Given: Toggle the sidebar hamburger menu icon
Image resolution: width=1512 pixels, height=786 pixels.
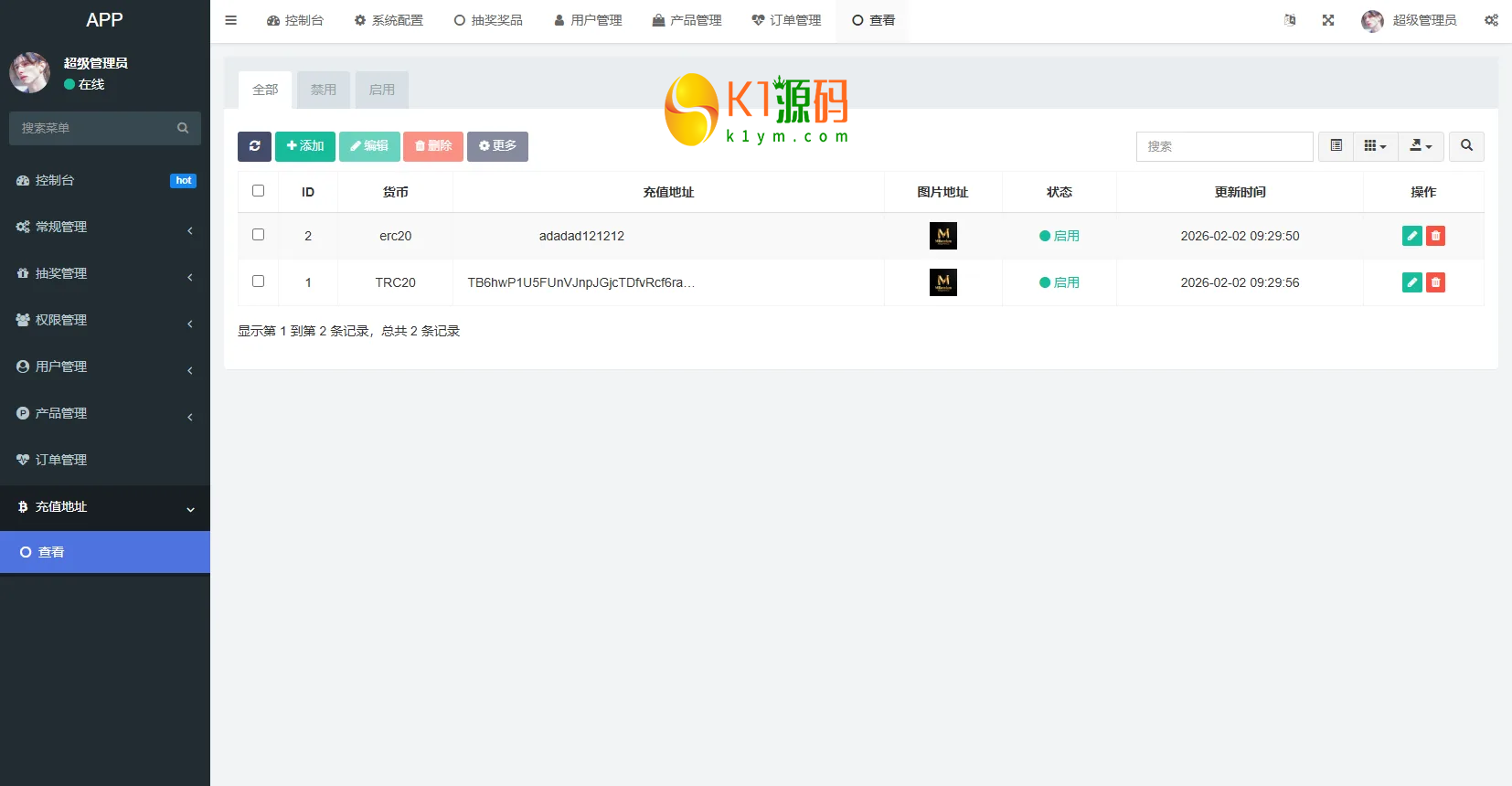Looking at the screenshot, I should (231, 20).
